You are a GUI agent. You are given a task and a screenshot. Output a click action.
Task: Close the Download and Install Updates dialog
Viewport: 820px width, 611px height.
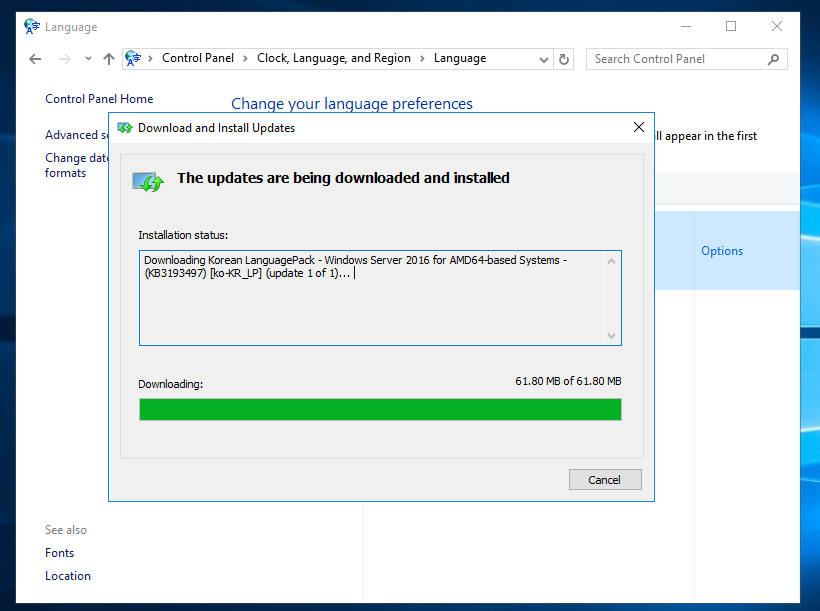(639, 127)
